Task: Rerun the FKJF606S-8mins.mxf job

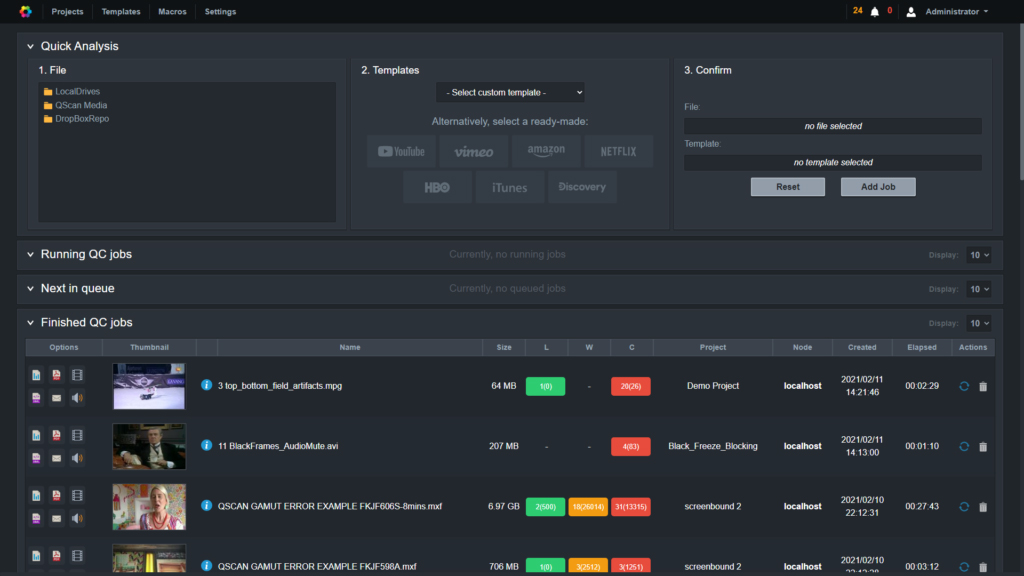Action: pyautogui.click(x=964, y=506)
